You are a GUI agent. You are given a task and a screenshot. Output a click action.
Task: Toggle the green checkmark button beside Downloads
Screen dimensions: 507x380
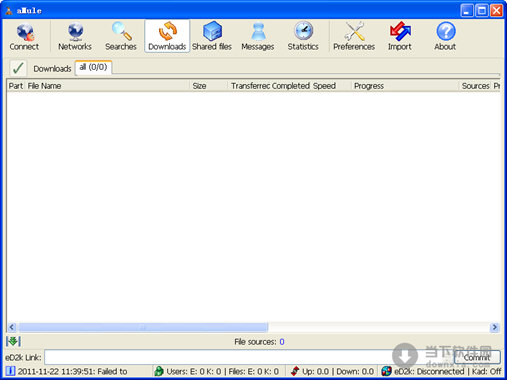(18, 68)
